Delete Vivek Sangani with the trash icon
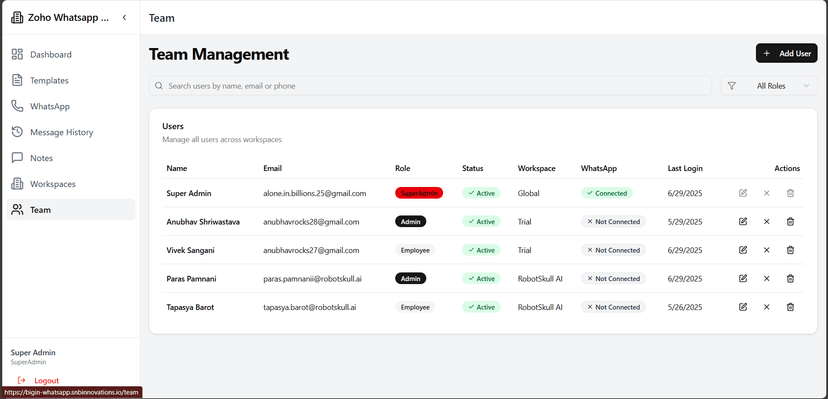The image size is (828, 399). (x=791, y=250)
